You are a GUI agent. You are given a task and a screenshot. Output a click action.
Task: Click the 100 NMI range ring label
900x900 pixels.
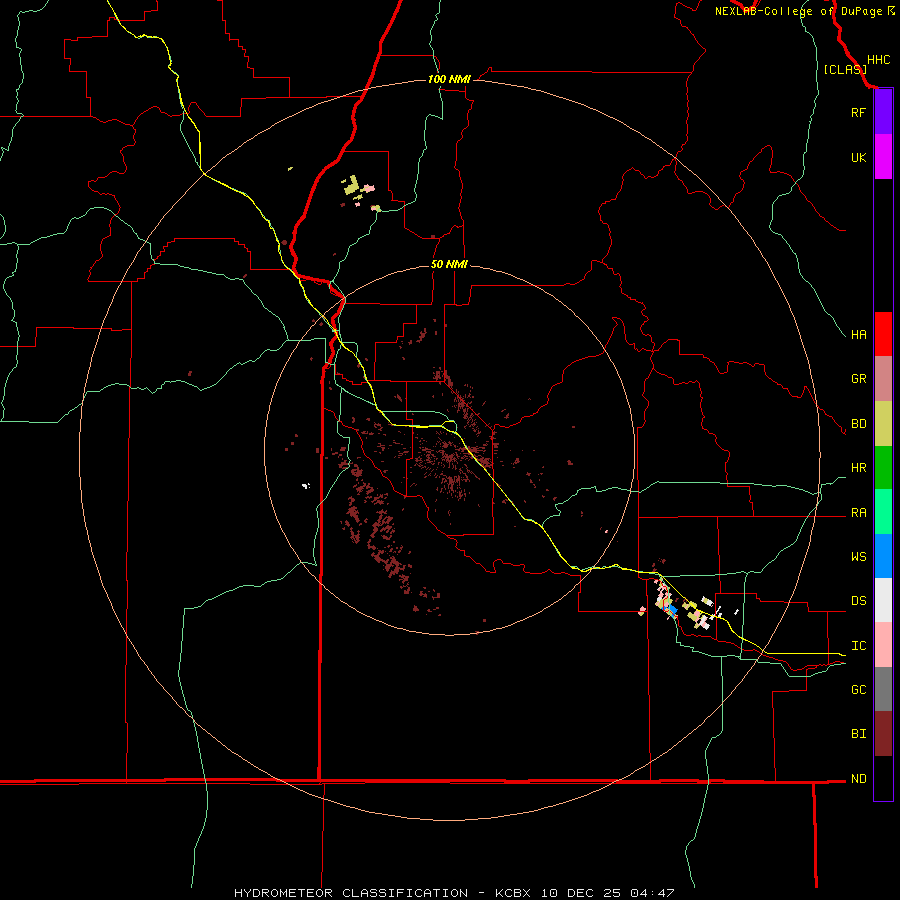coord(449,79)
